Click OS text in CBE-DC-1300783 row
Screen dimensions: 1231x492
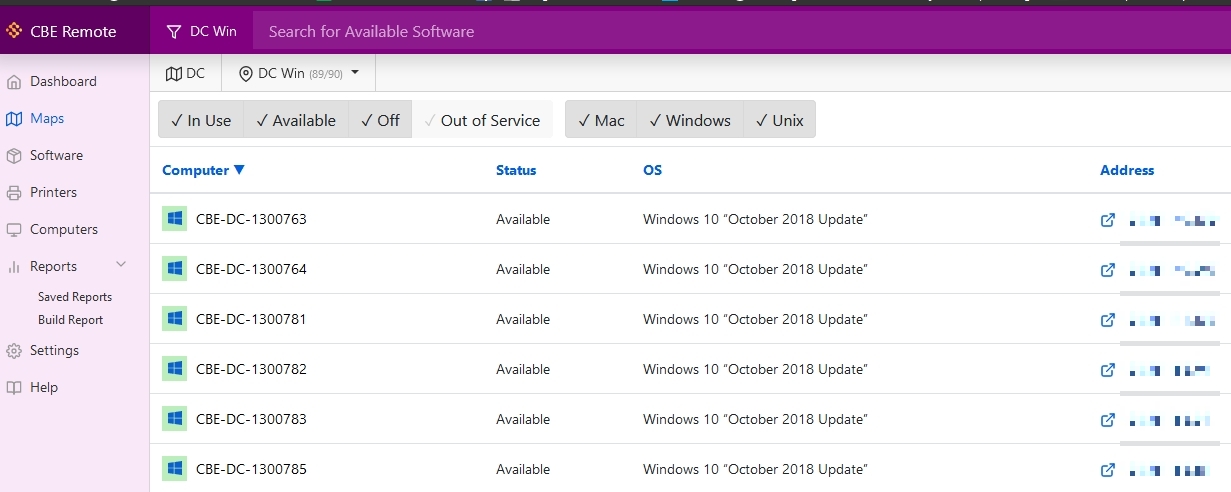coord(755,419)
